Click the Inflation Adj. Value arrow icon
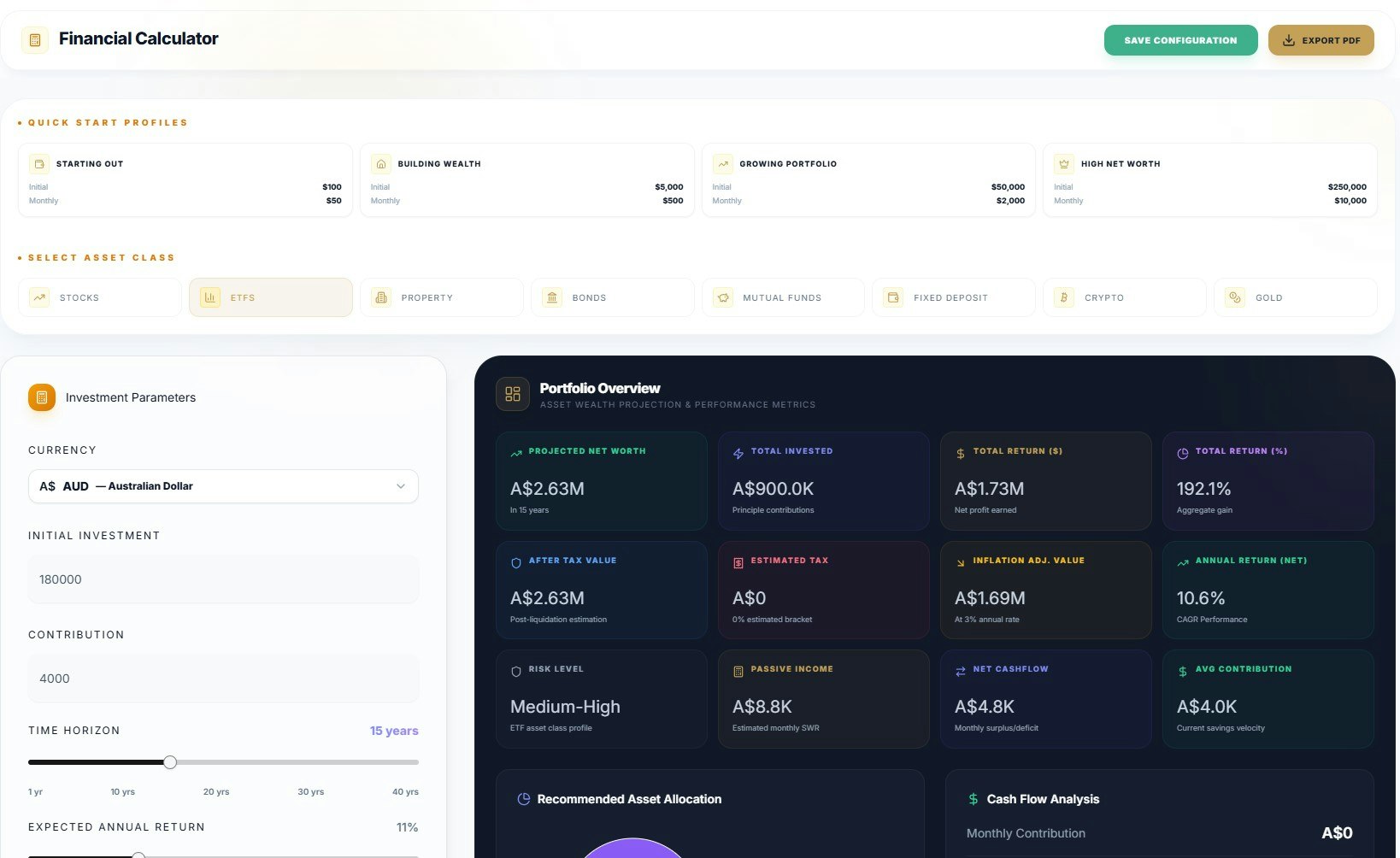Viewport: 1400px width, 858px height. click(961, 563)
